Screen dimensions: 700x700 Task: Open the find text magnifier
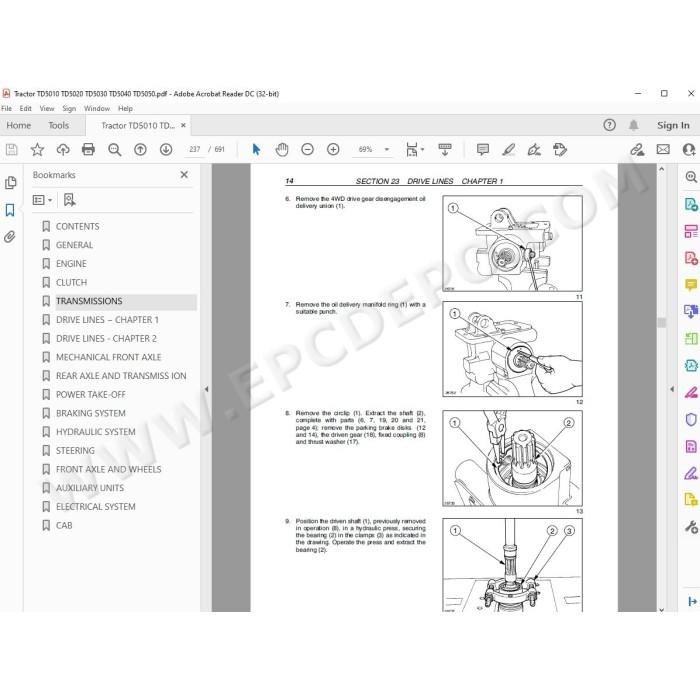tap(115, 150)
